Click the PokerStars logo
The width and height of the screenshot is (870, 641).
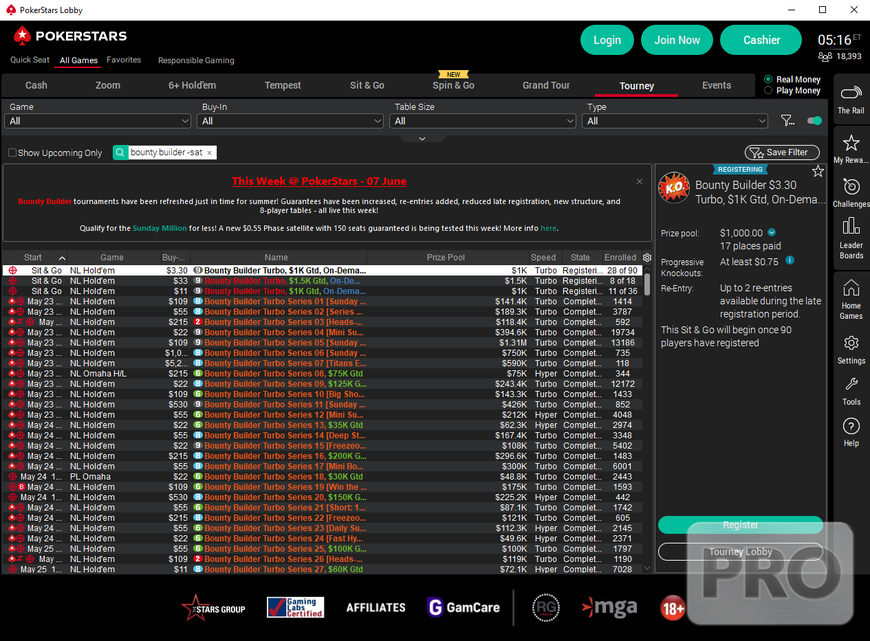pyautogui.click(x=70, y=36)
